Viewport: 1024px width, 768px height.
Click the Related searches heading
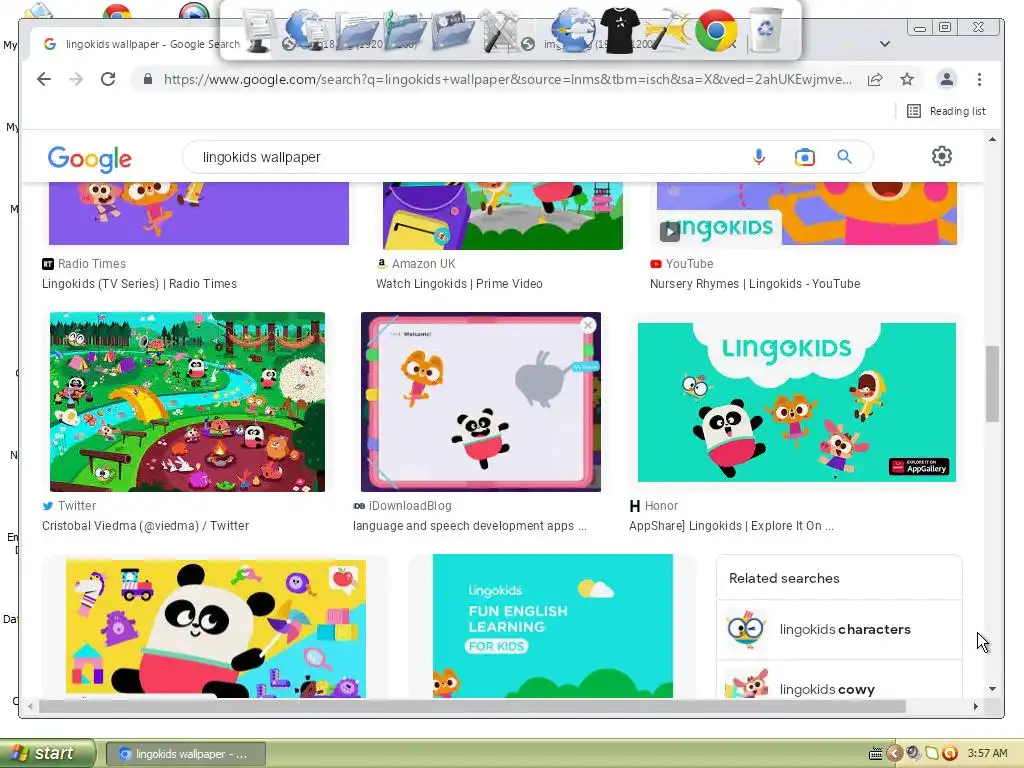pos(784,579)
